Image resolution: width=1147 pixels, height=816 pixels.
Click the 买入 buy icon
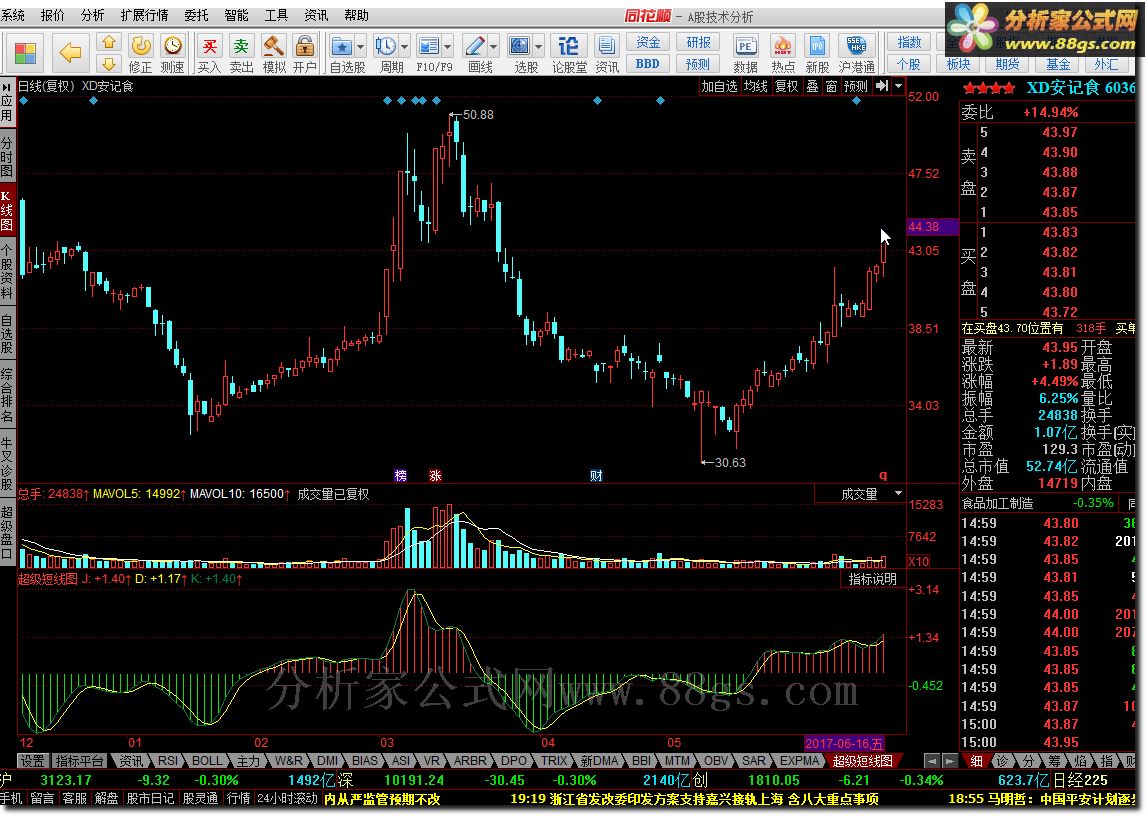click(x=209, y=53)
